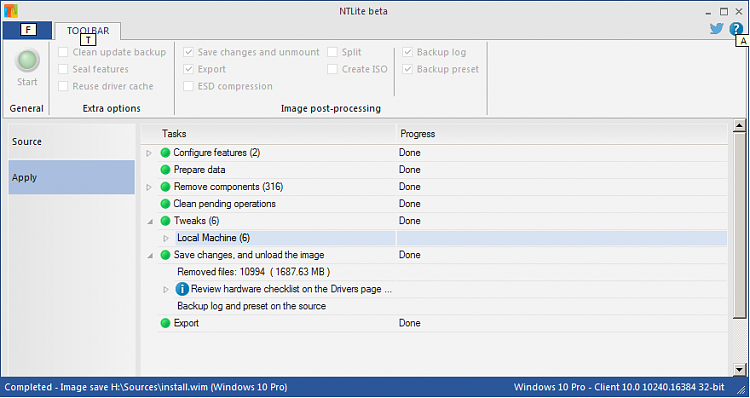The width and height of the screenshot is (750, 398).
Task: Select Removed files: 10994 line
Action: [x=254, y=272]
